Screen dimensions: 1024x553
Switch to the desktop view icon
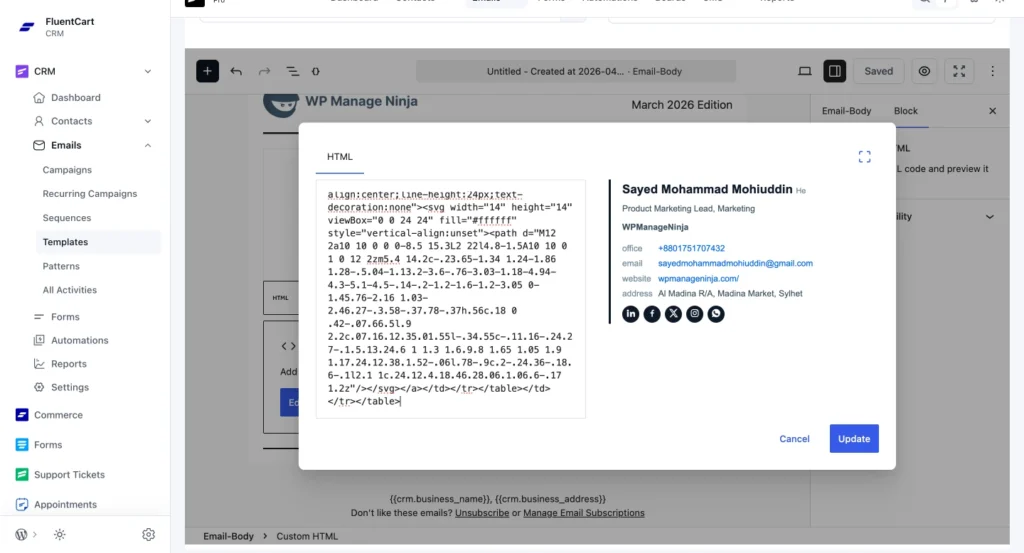pyautogui.click(x=805, y=71)
